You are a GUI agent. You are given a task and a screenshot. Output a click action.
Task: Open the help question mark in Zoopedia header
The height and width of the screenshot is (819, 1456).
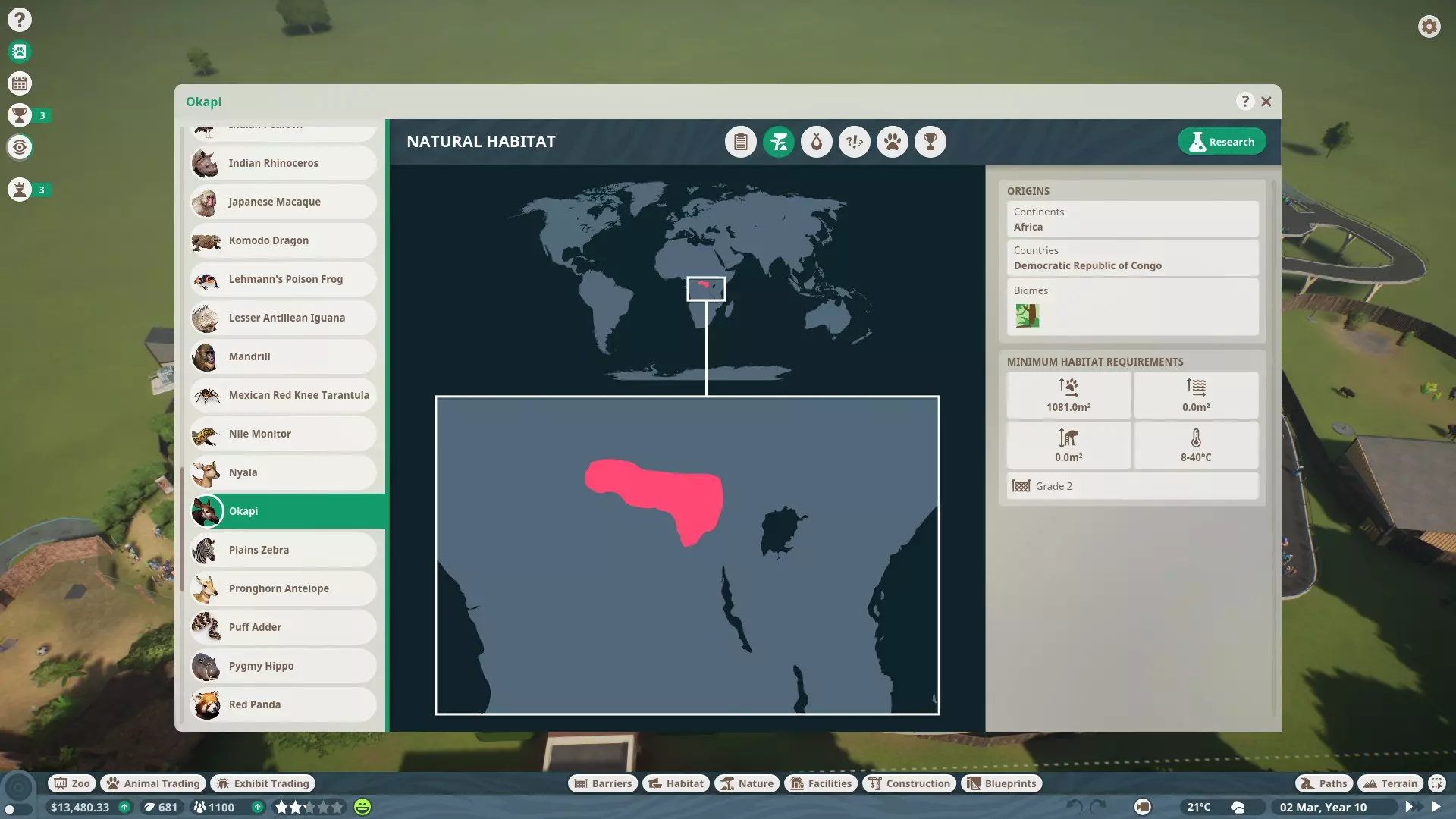pyautogui.click(x=1244, y=101)
